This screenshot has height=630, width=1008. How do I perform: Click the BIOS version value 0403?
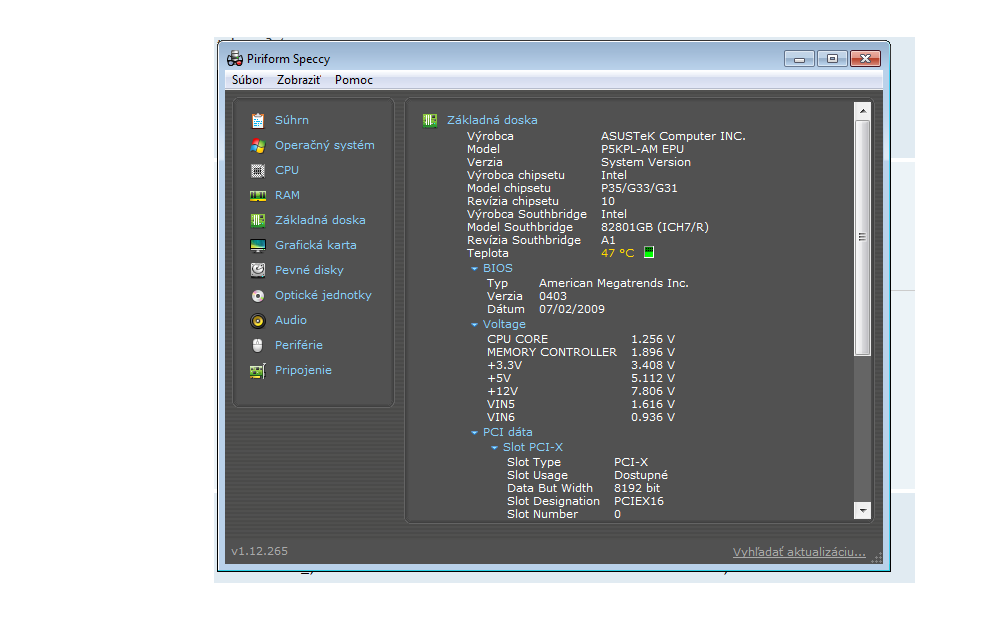(553, 296)
